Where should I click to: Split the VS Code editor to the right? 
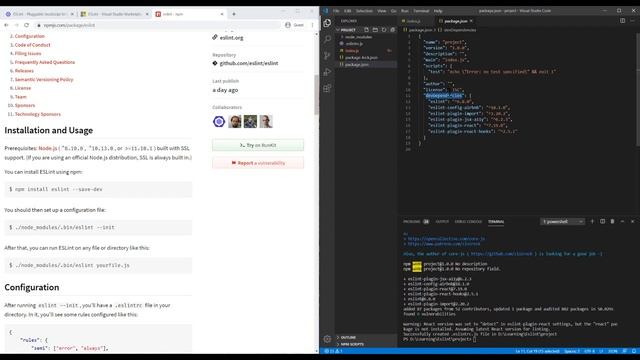(622, 20)
